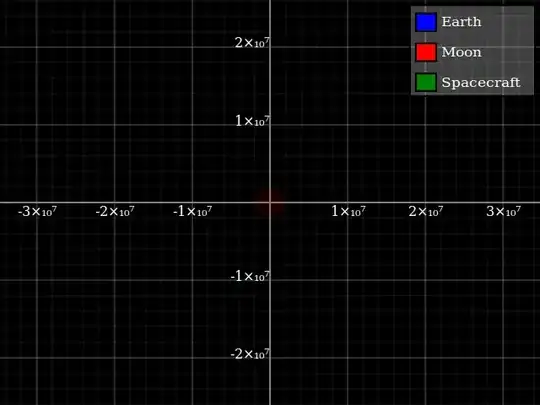Click the y-axis label 2×10⁷
Viewport: 540px width, 405px height.
pos(252,43)
